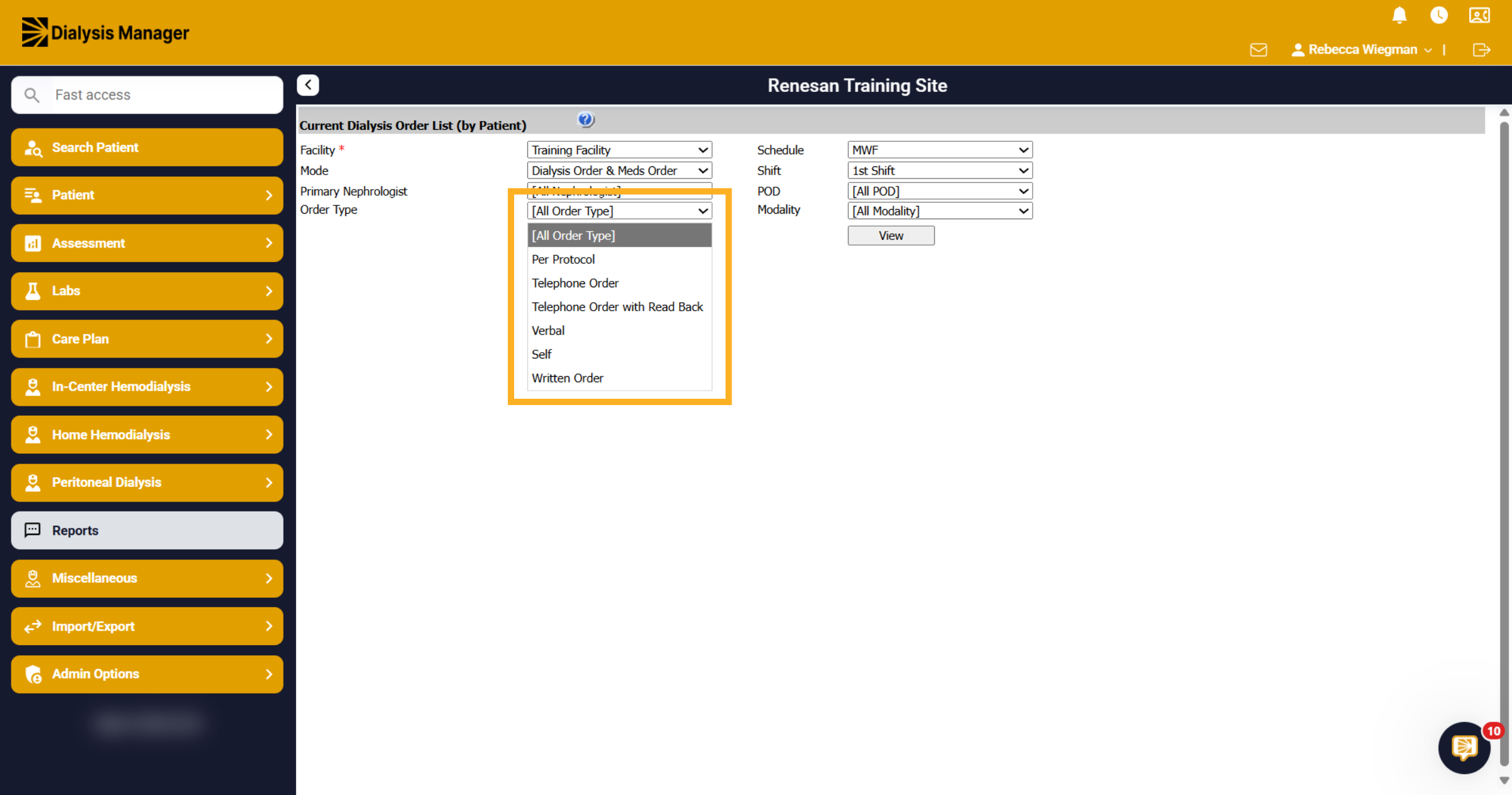Open the mail envelope icon
This screenshot has height=795, width=1512.
pos(1258,50)
